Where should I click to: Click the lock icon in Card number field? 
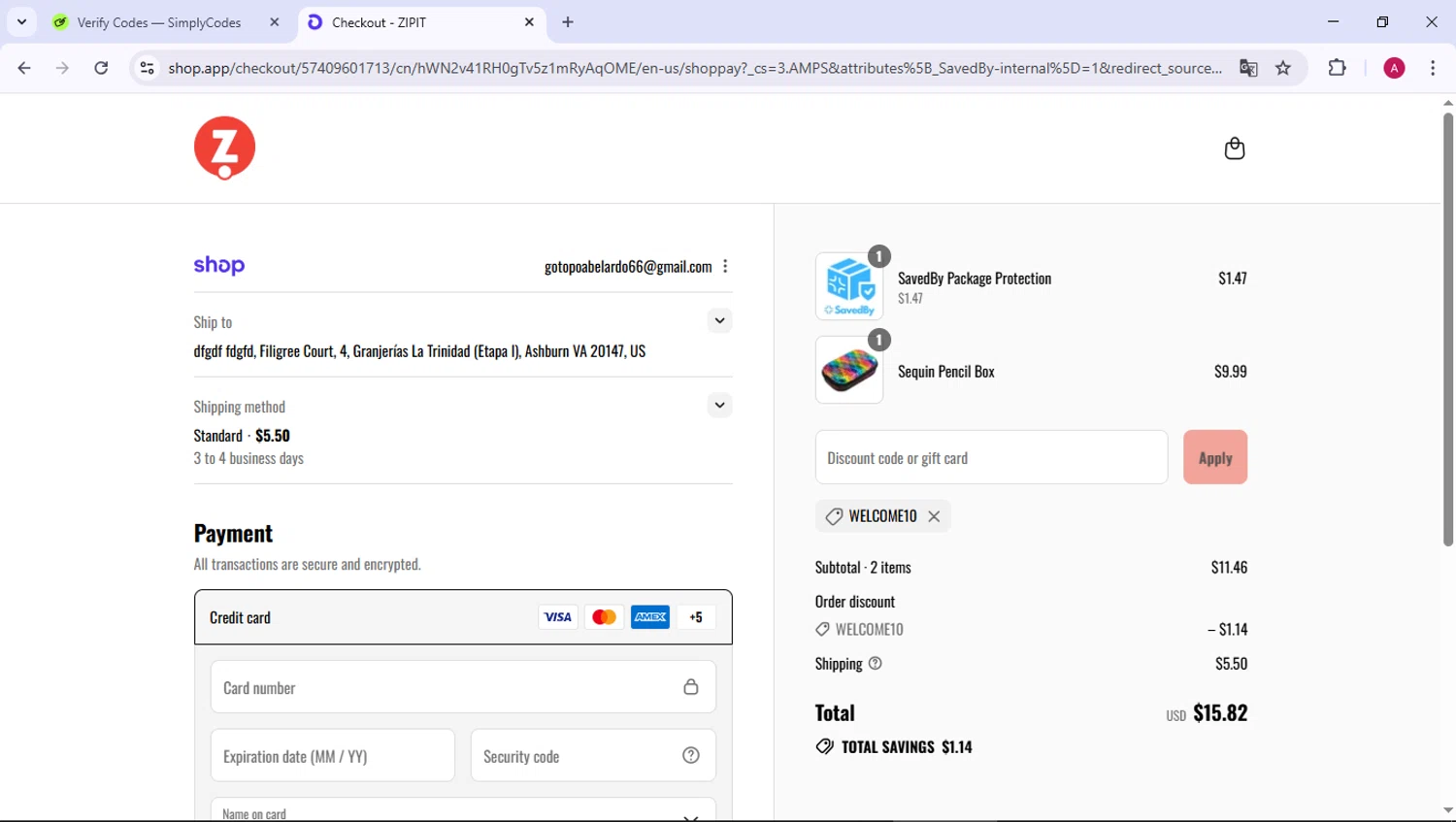pos(691,687)
